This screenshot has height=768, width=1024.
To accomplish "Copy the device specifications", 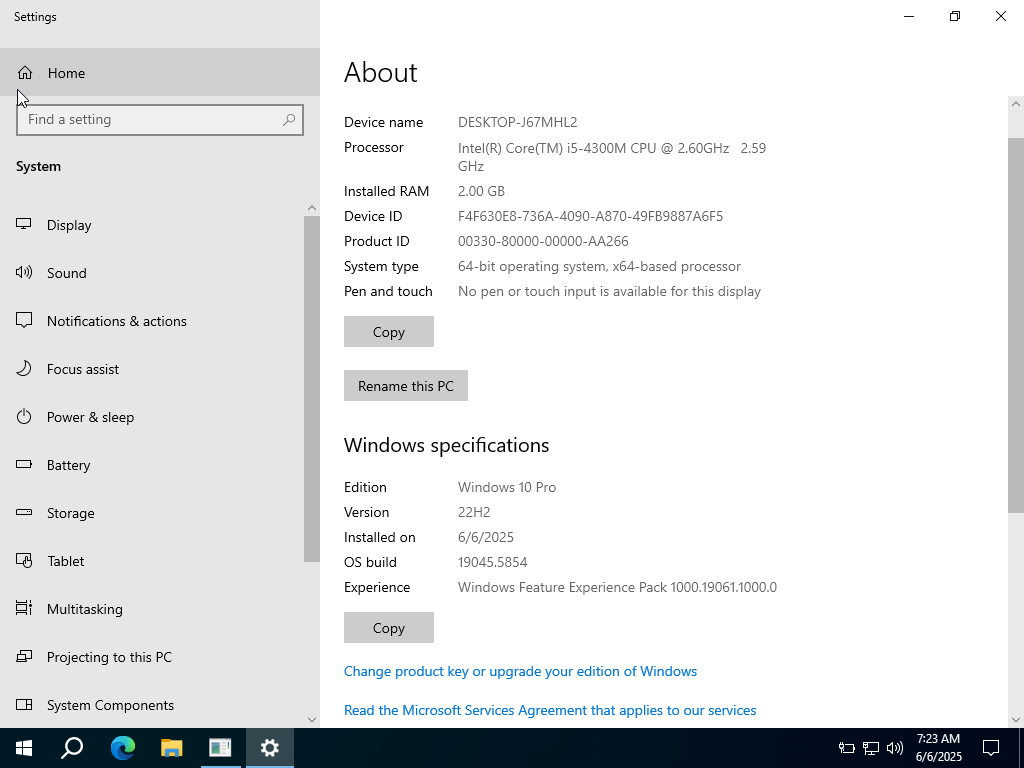I will tap(389, 332).
